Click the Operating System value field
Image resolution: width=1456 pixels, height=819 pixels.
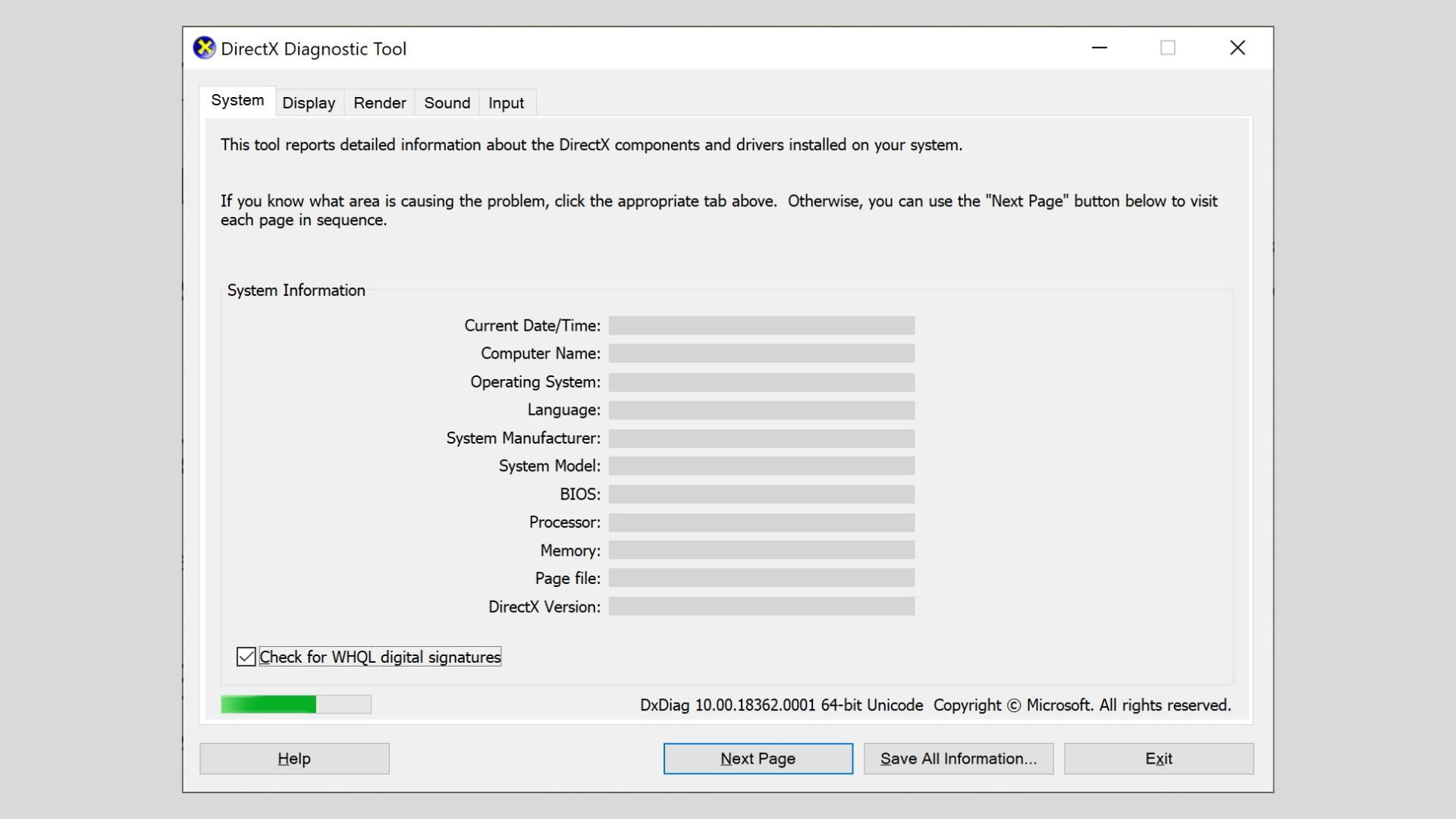coord(761,382)
